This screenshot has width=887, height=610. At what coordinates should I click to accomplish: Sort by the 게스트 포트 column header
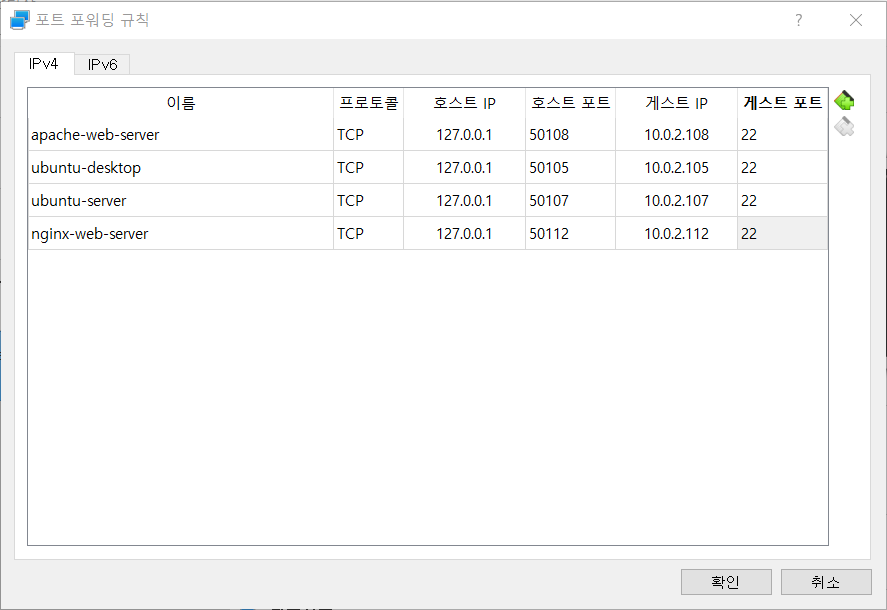coord(782,103)
